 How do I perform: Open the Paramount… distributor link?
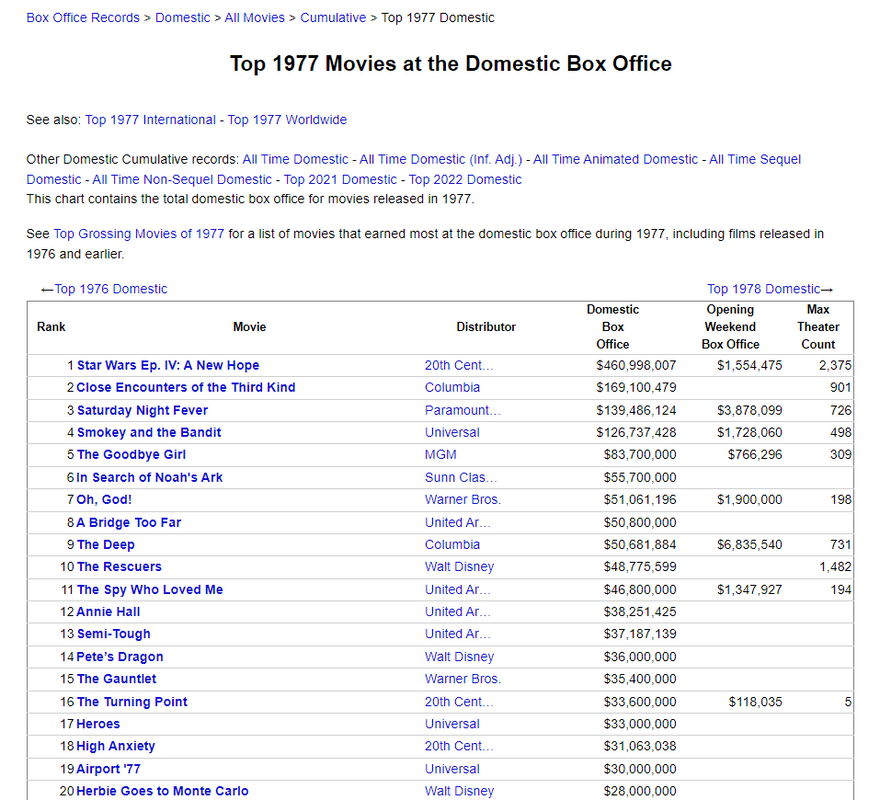click(x=463, y=410)
